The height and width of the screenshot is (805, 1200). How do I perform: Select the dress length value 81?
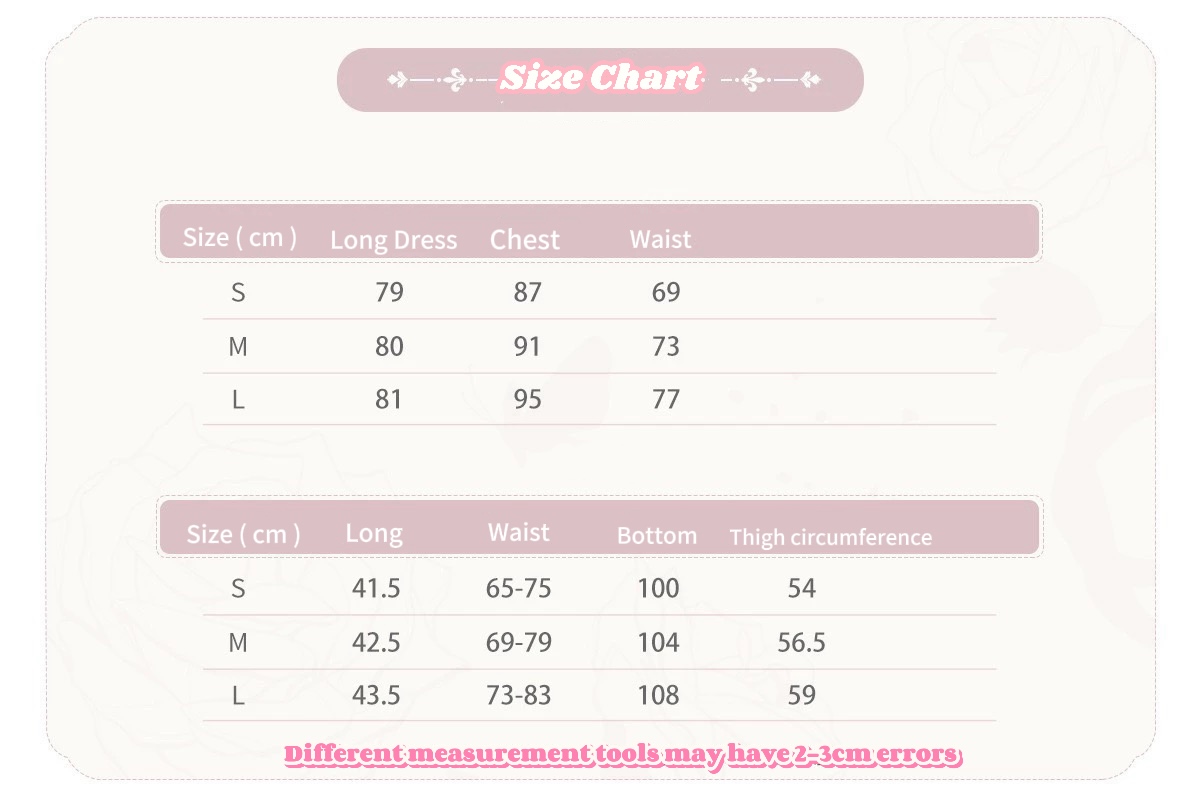(x=388, y=400)
